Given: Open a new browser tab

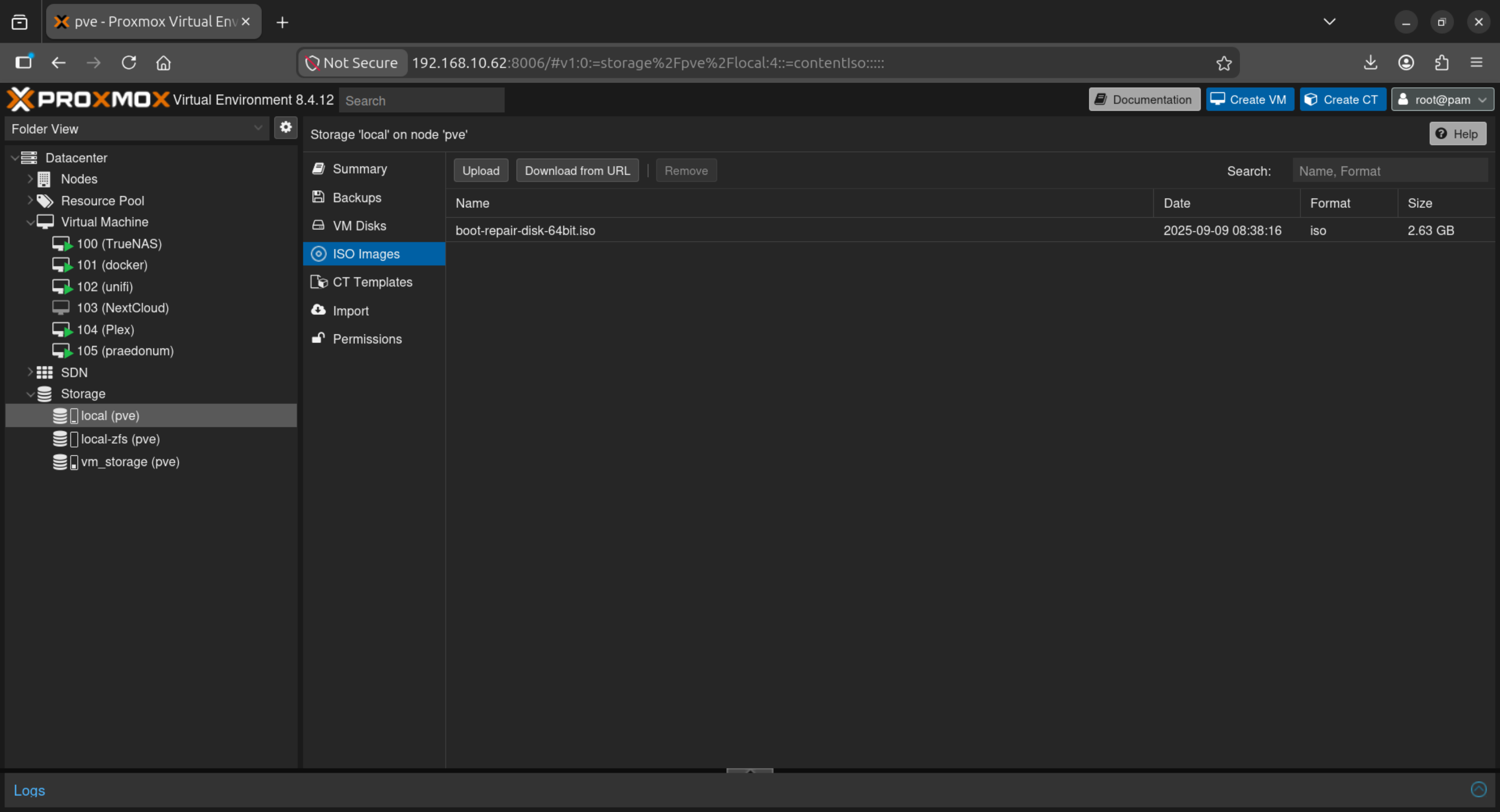Looking at the screenshot, I should pos(282,22).
